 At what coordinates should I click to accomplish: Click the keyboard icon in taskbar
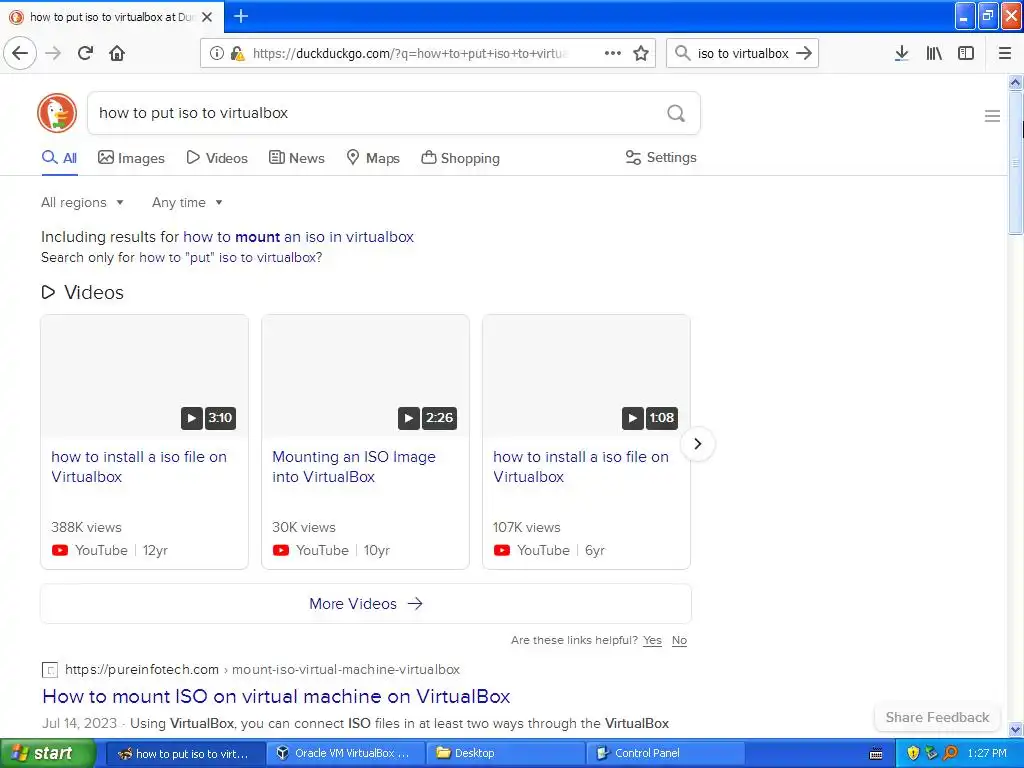(x=876, y=754)
